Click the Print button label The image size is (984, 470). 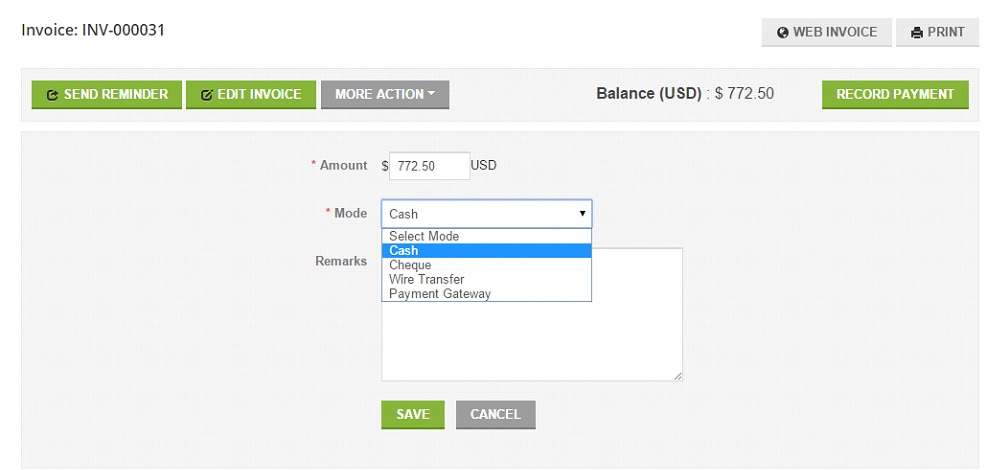[946, 32]
